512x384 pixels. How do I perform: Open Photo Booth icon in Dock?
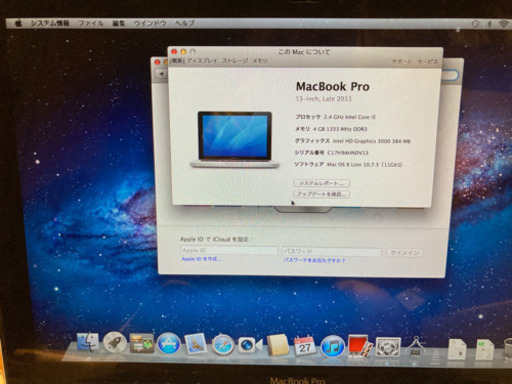point(359,346)
